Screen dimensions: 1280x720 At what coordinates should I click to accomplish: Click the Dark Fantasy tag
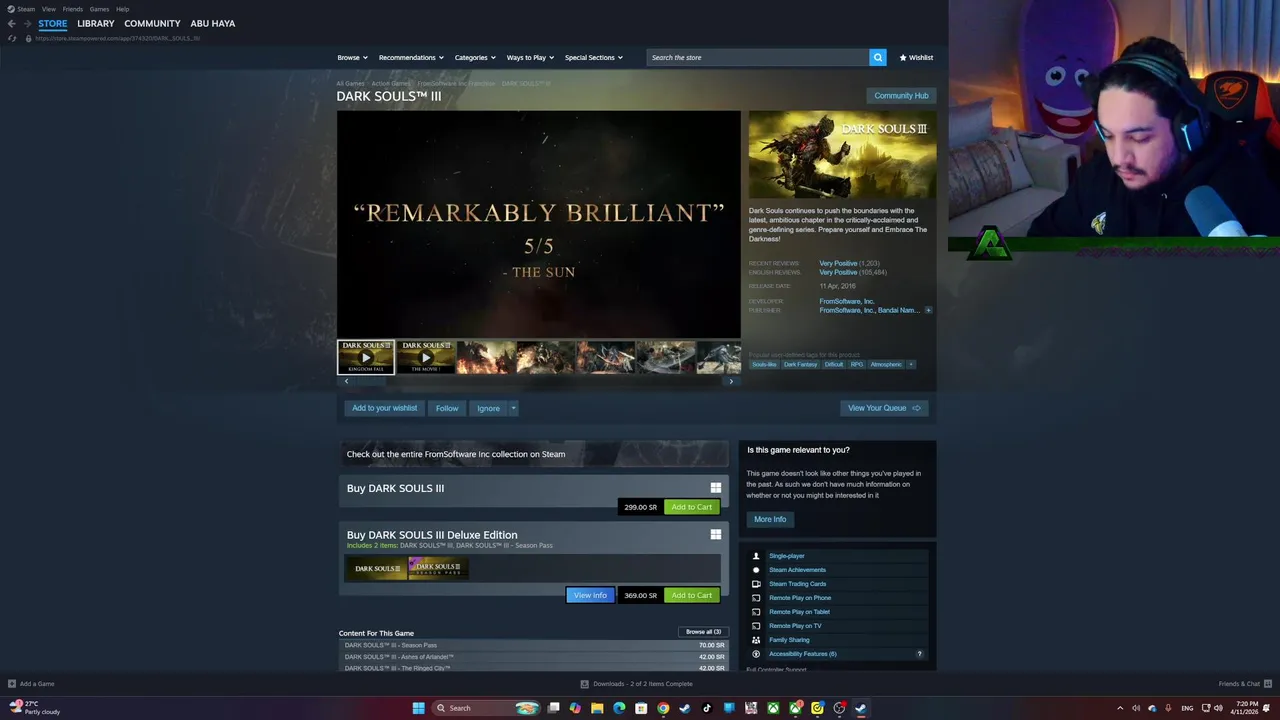pyautogui.click(x=800, y=364)
